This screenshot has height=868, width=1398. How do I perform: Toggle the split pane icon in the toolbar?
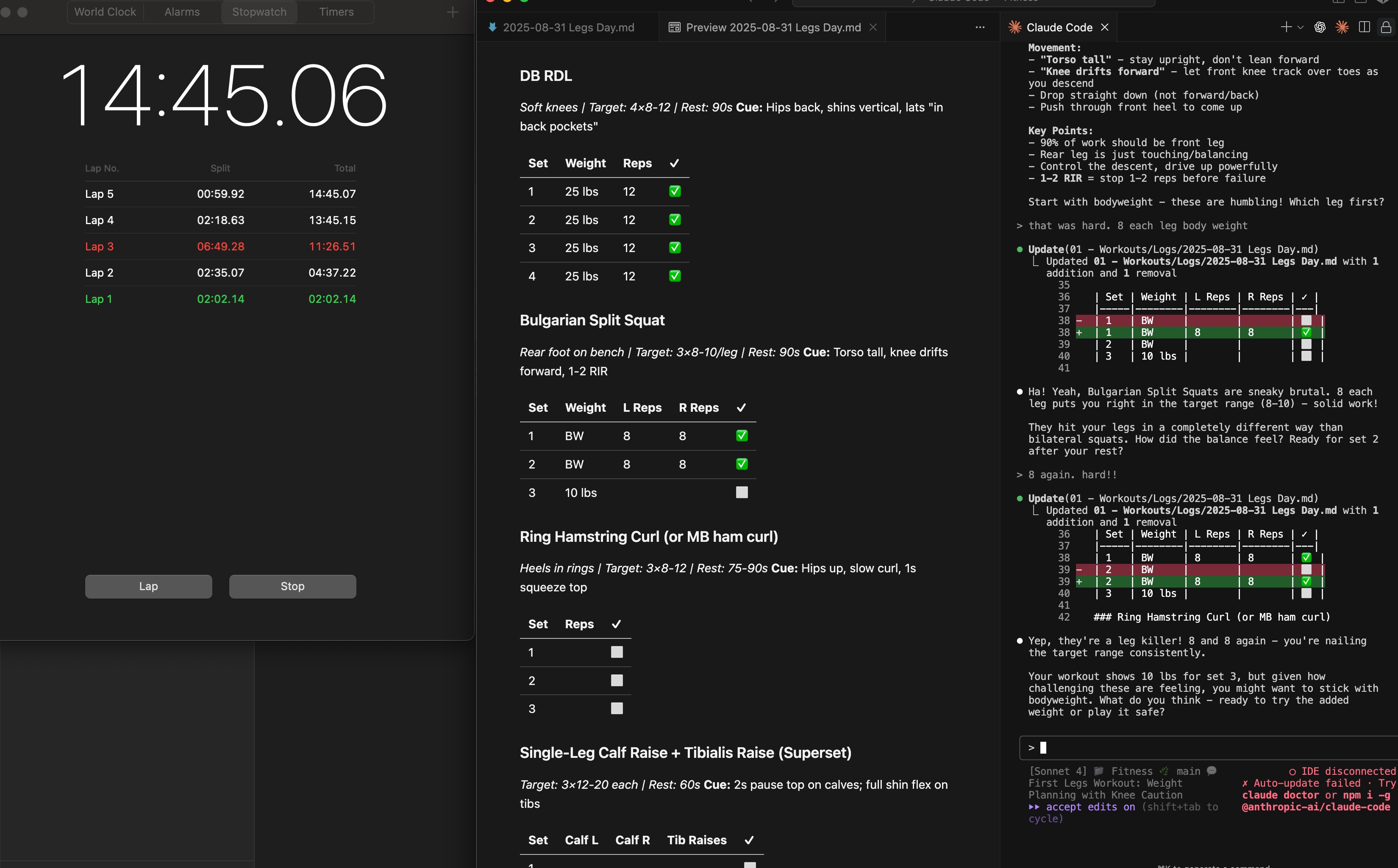coord(1364,27)
